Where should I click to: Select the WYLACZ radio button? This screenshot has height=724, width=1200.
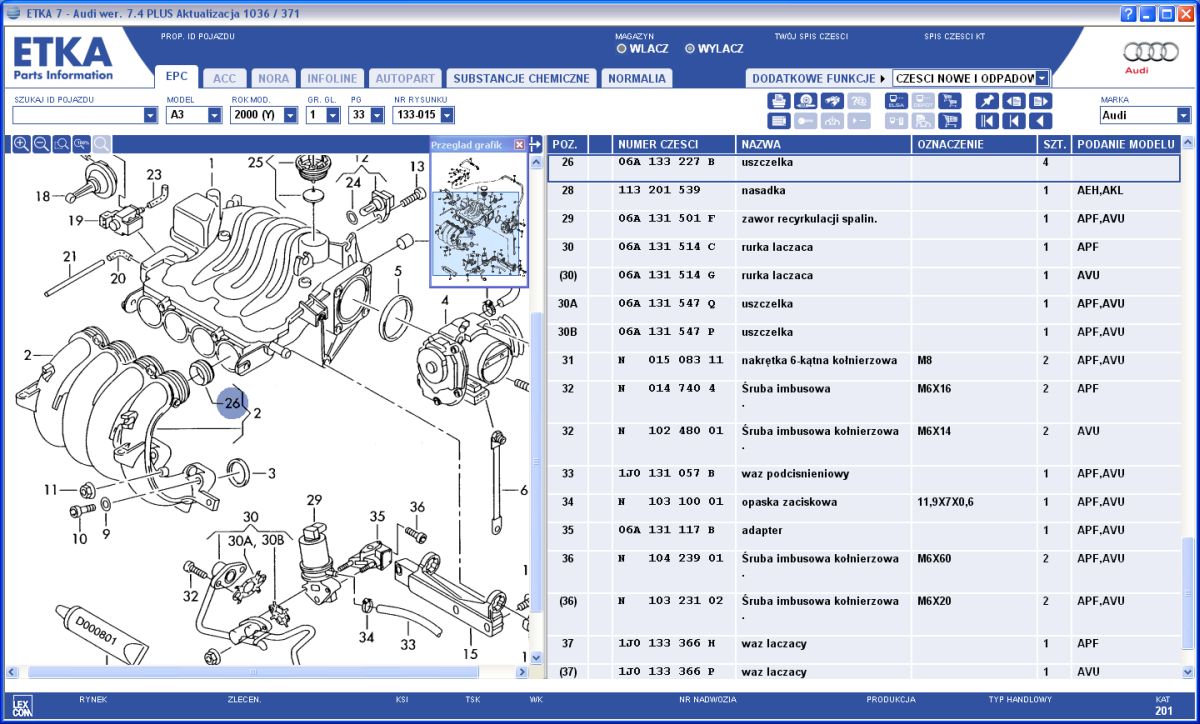[690, 48]
